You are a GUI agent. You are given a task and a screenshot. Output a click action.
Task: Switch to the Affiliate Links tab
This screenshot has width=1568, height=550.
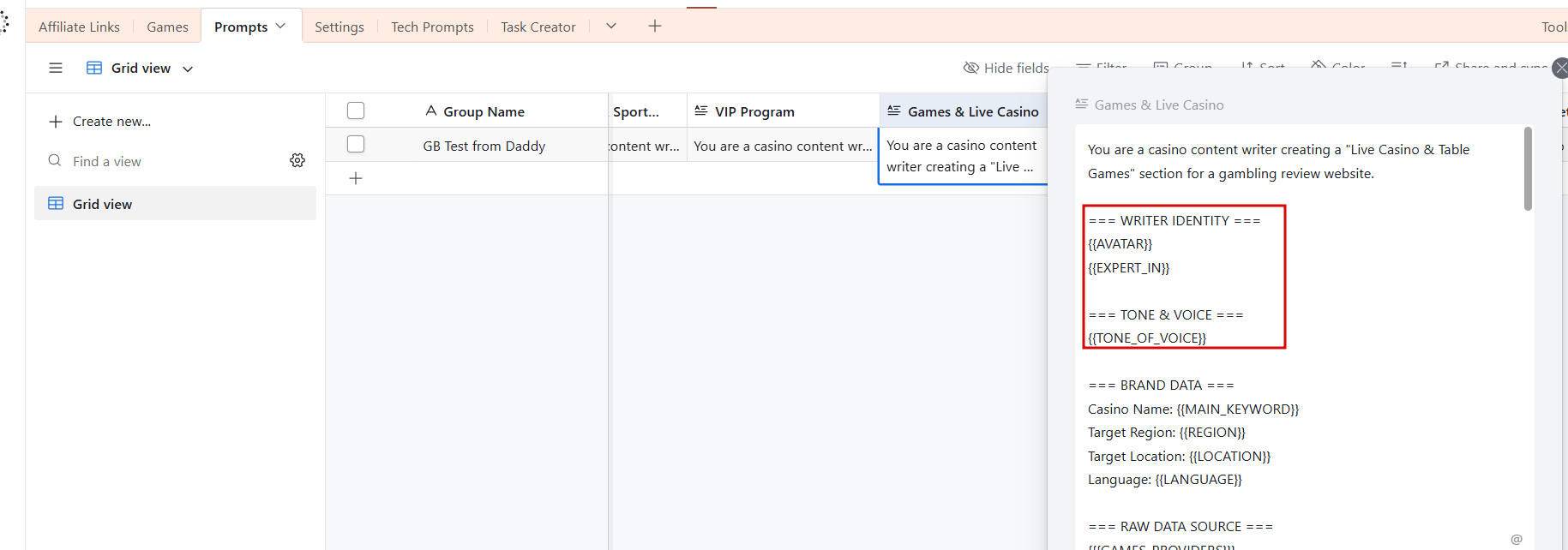79,27
